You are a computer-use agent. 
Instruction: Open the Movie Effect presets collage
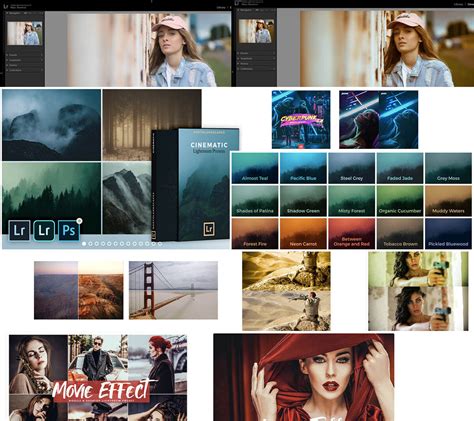(98, 378)
